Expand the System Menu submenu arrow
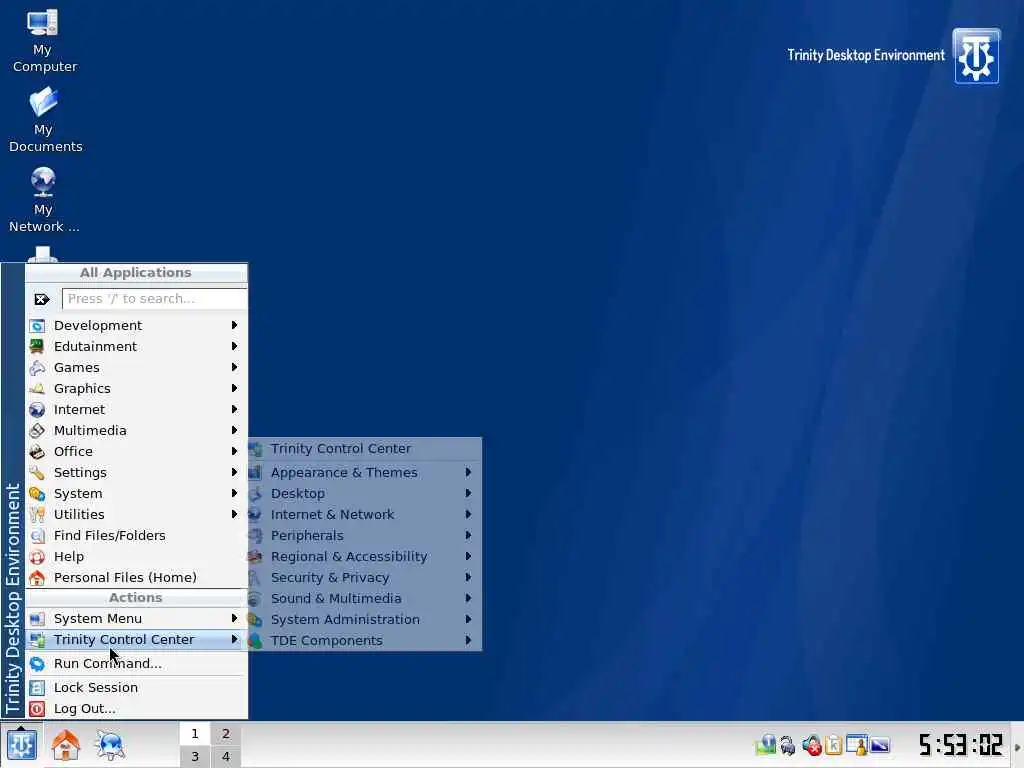 pyautogui.click(x=234, y=618)
